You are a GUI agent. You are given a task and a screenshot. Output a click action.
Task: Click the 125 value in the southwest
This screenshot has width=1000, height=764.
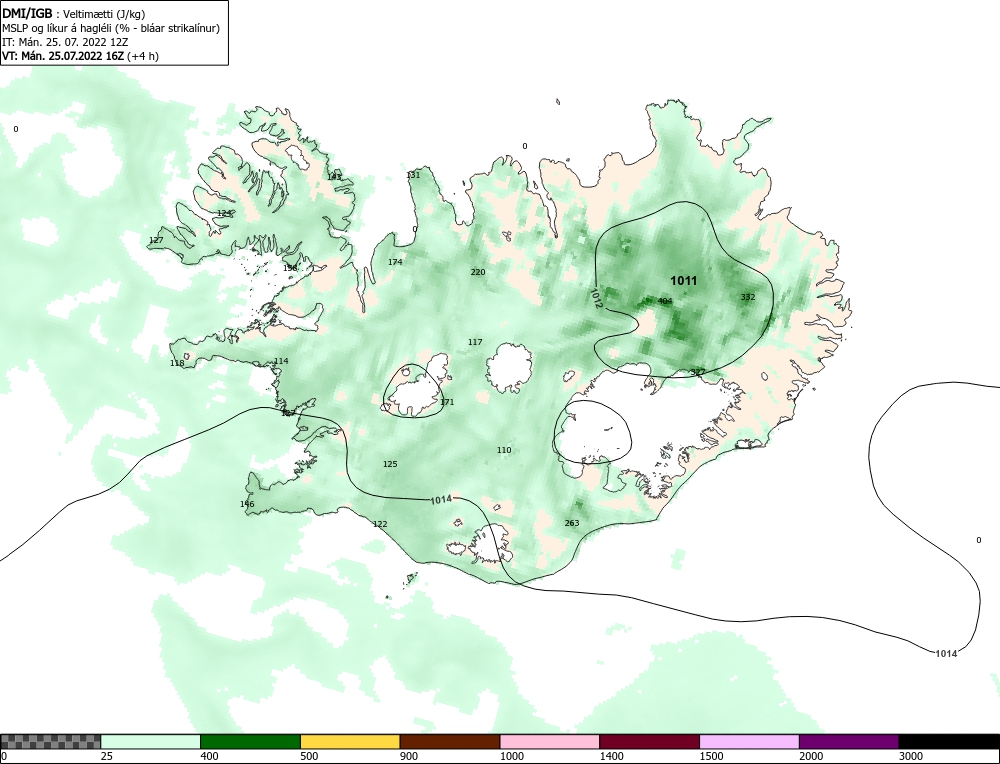click(390, 464)
